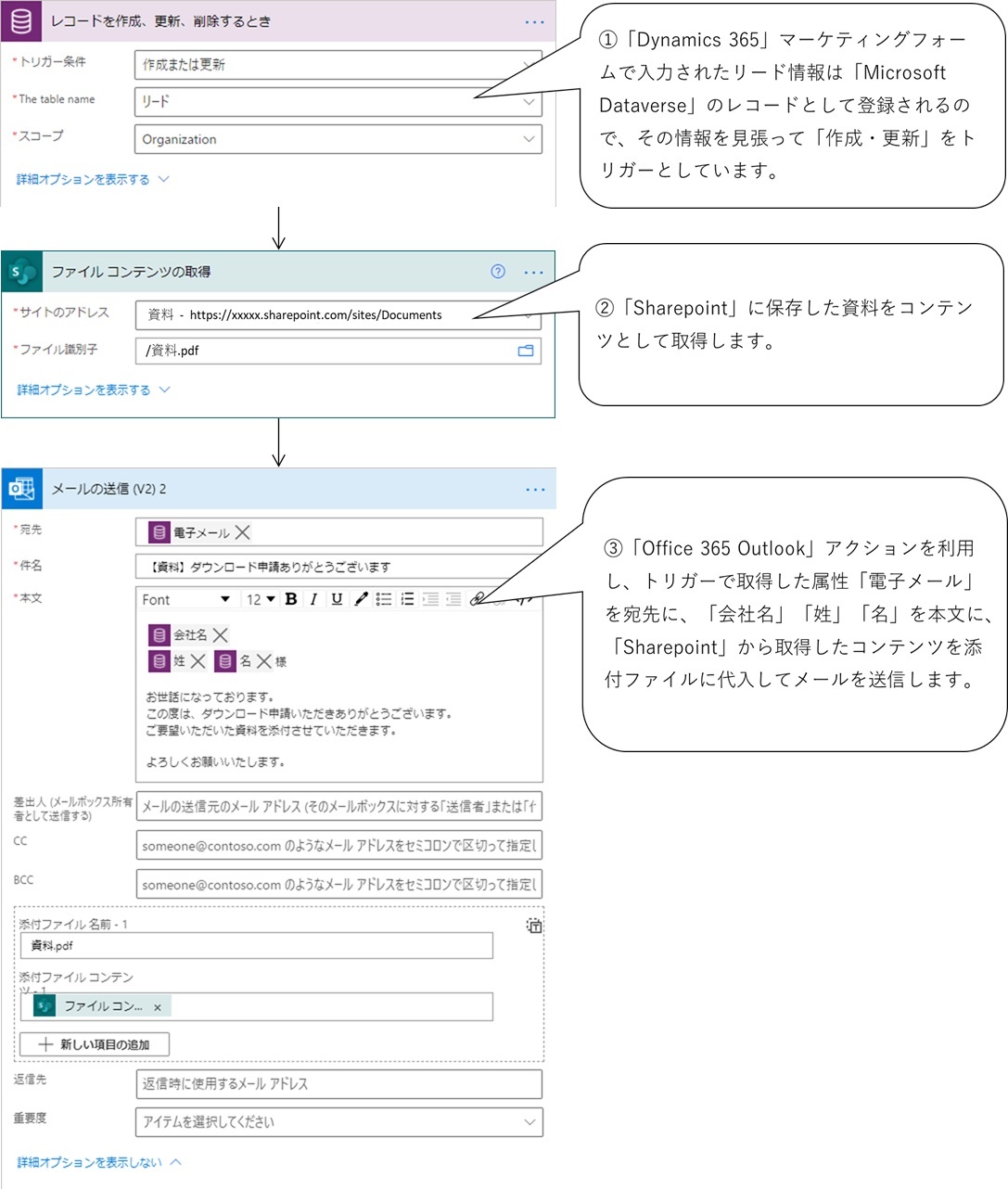
Task: Click the 差出人 sender address field
Action: [338, 807]
